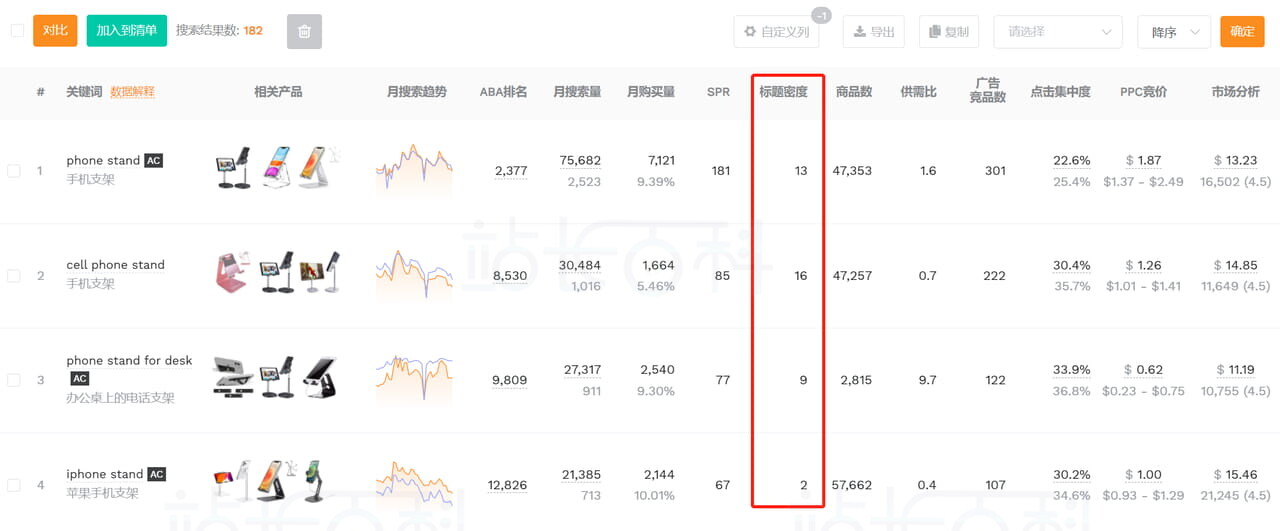Sort by PPC竞价 column header

(1145, 92)
